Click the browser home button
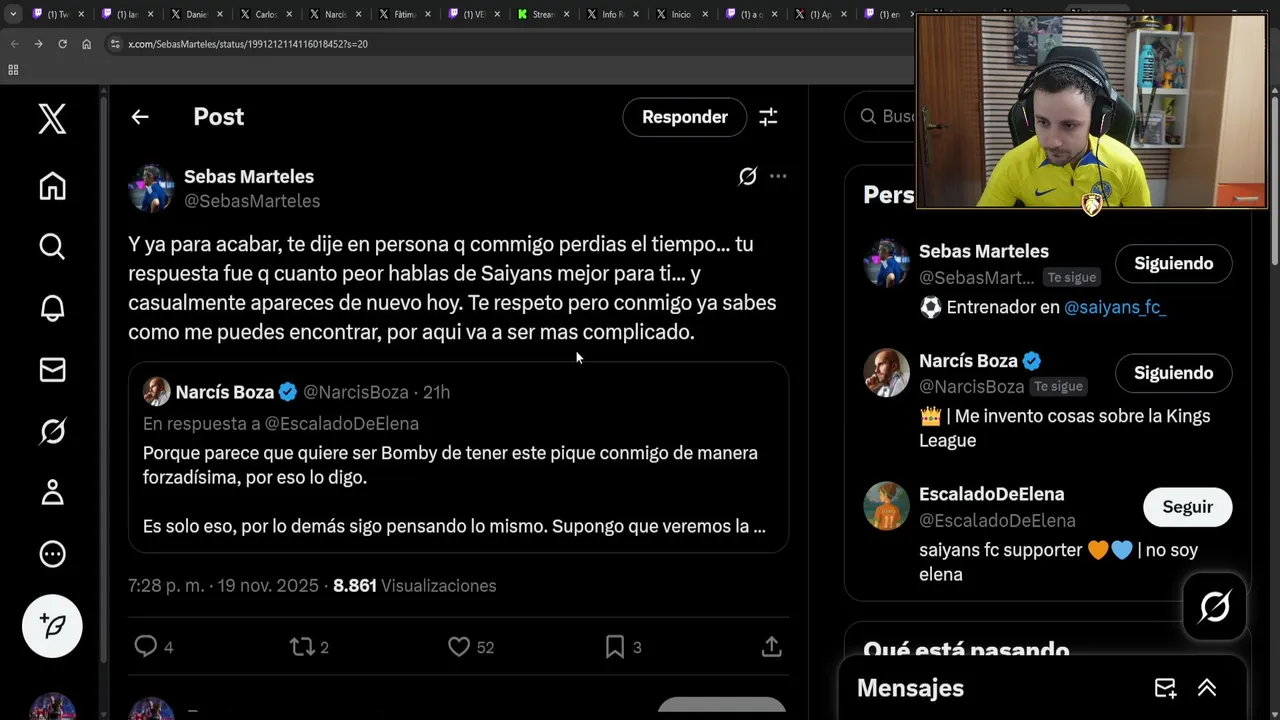Screen dimensions: 1280x720 (x=86, y=44)
